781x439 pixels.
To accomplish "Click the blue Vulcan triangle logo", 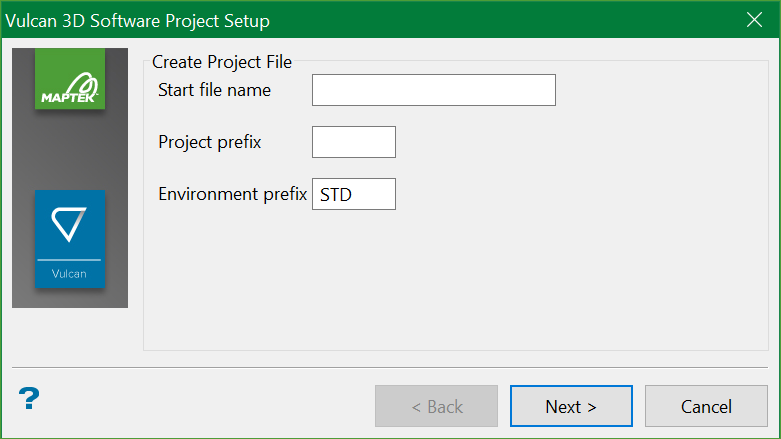I will [x=70, y=226].
